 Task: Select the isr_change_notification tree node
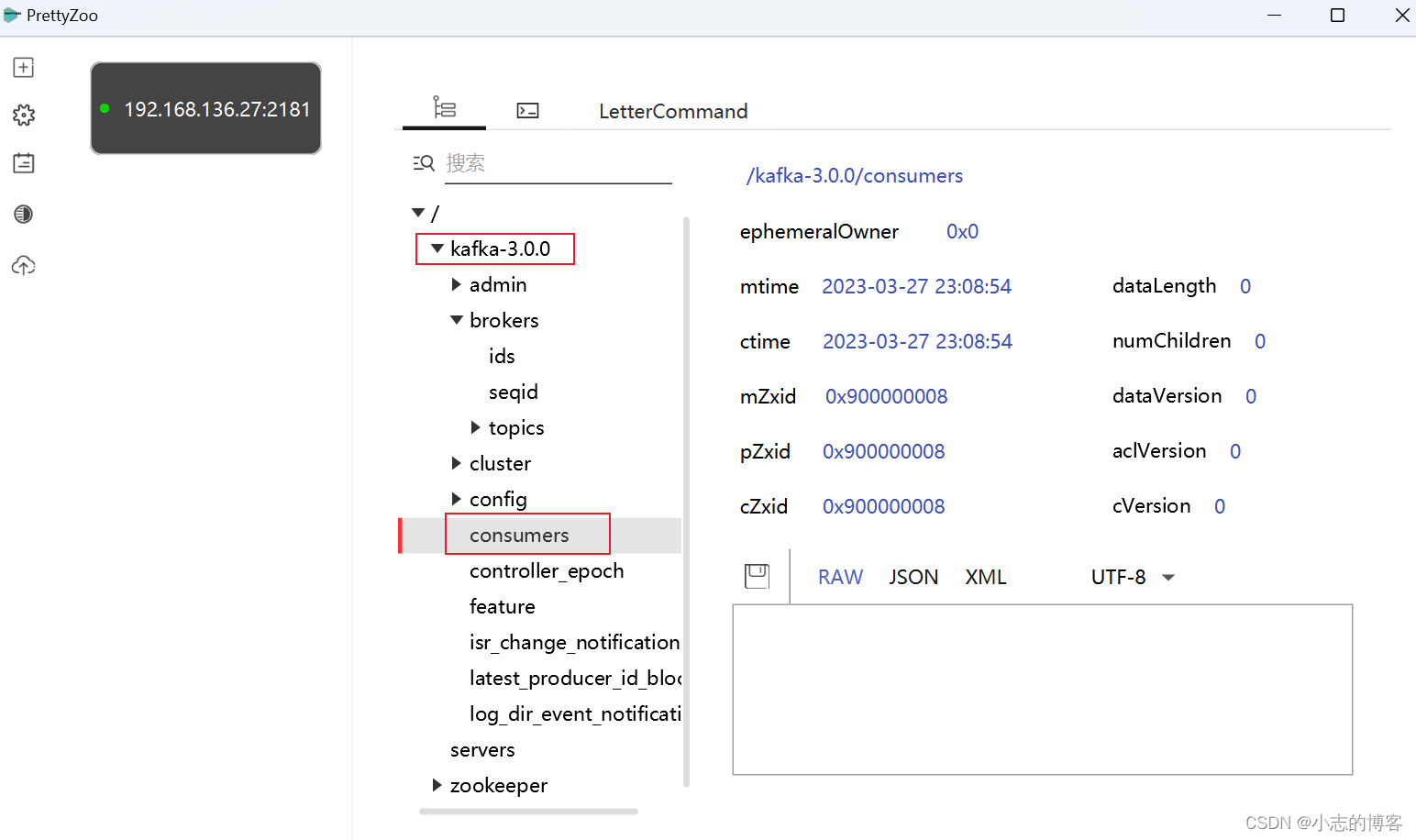coord(575,643)
